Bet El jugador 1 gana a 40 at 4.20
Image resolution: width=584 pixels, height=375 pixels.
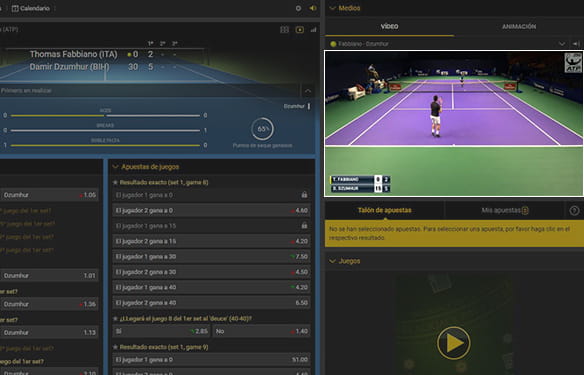coord(212,287)
